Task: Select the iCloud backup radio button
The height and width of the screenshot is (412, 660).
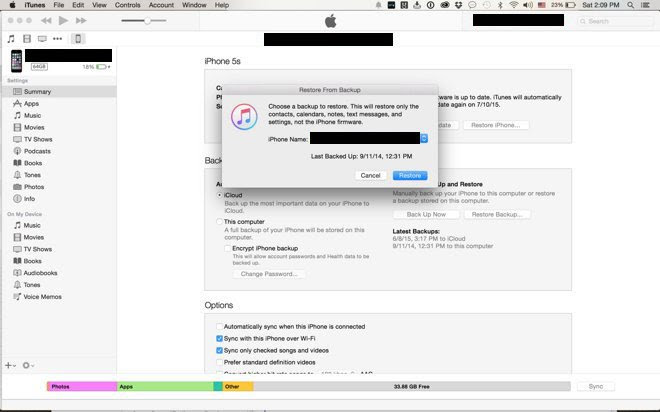Action: point(219,195)
